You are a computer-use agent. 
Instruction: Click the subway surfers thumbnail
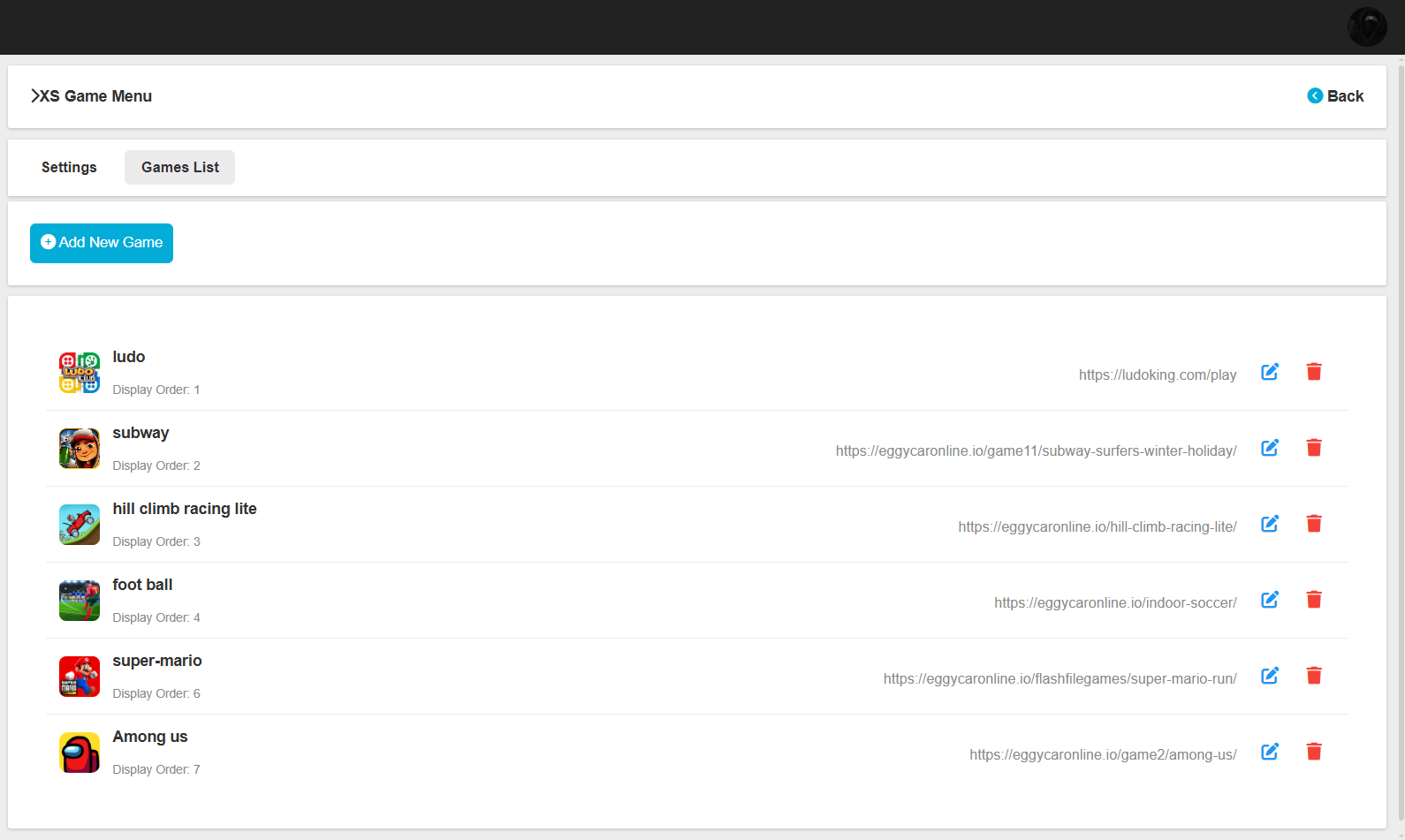[x=80, y=449]
